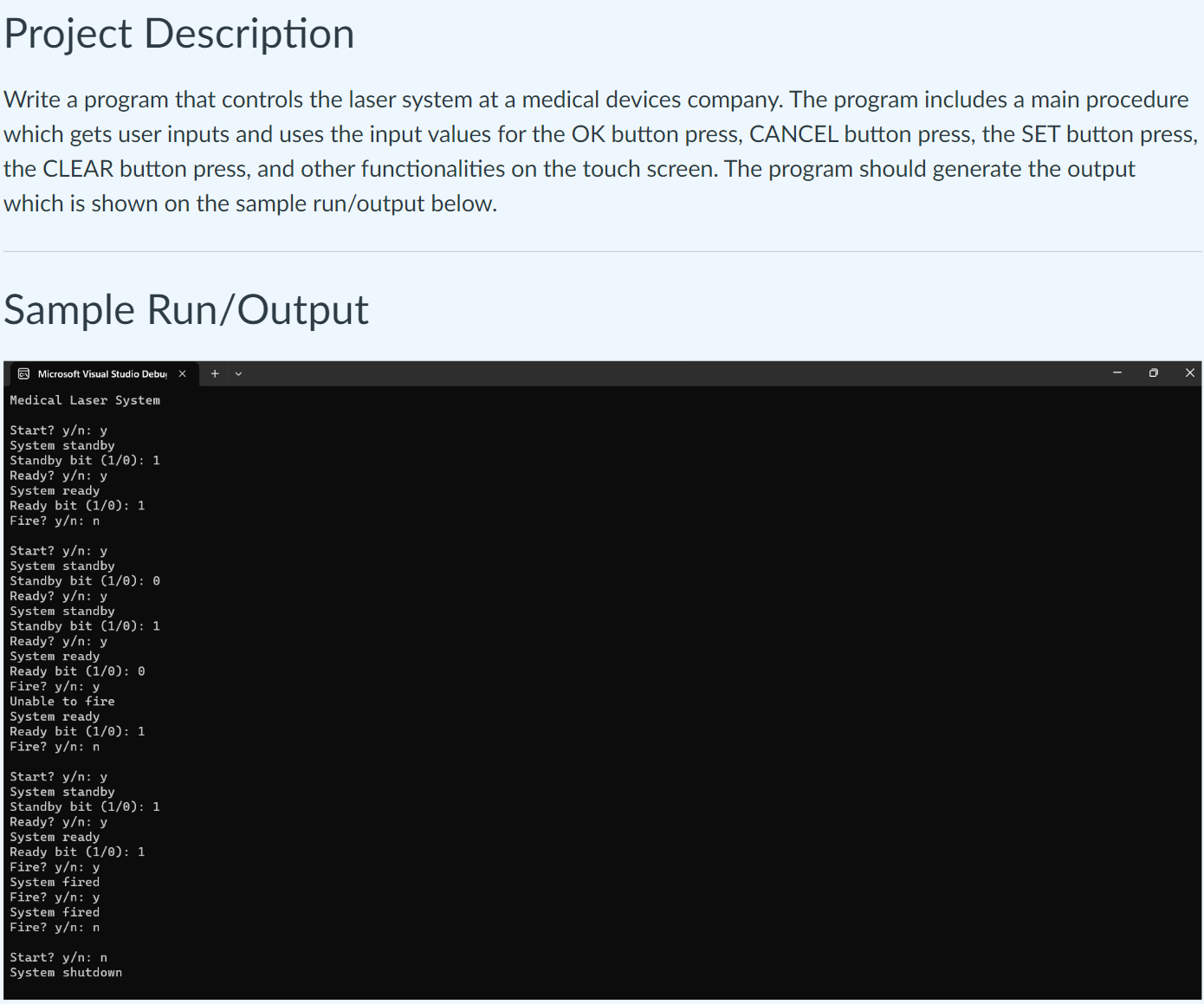Select the Medical Laser System title line

click(84, 399)
